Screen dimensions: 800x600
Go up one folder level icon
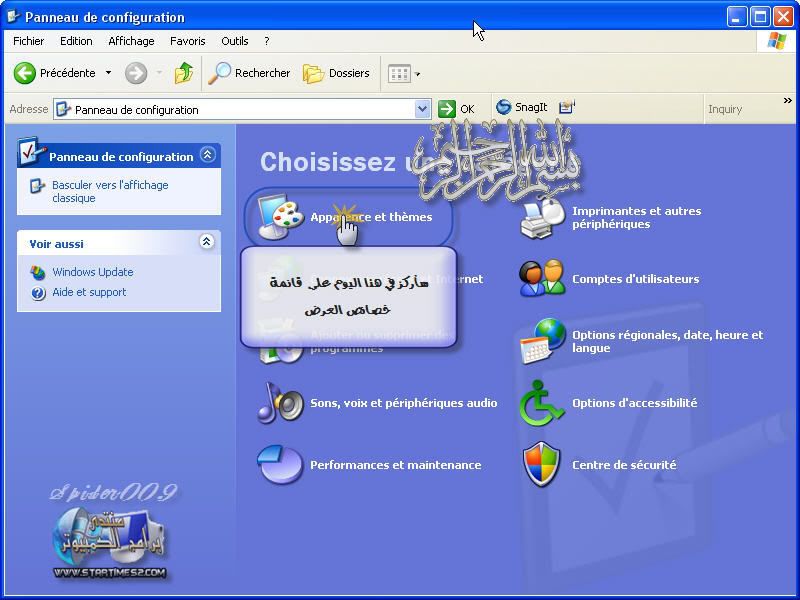[x=184, y=73]
